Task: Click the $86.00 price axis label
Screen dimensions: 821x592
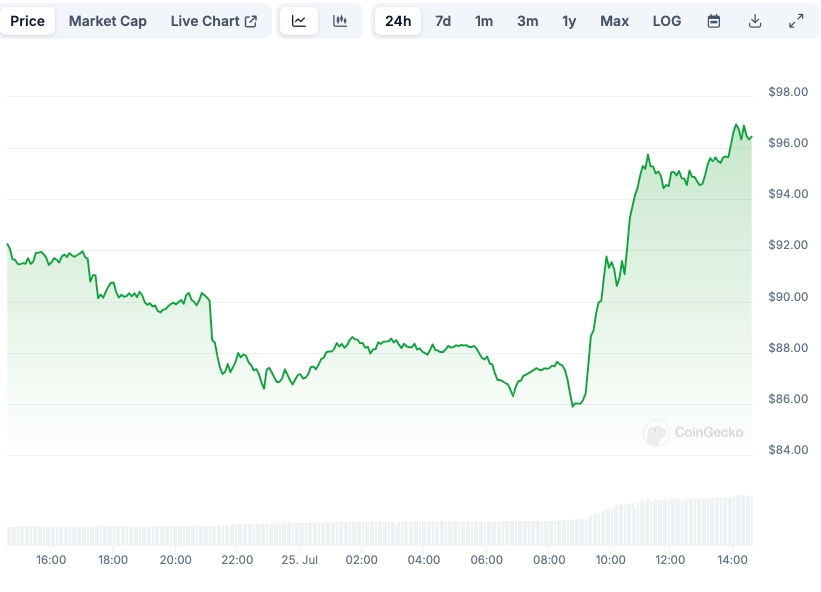Action: 788,398
